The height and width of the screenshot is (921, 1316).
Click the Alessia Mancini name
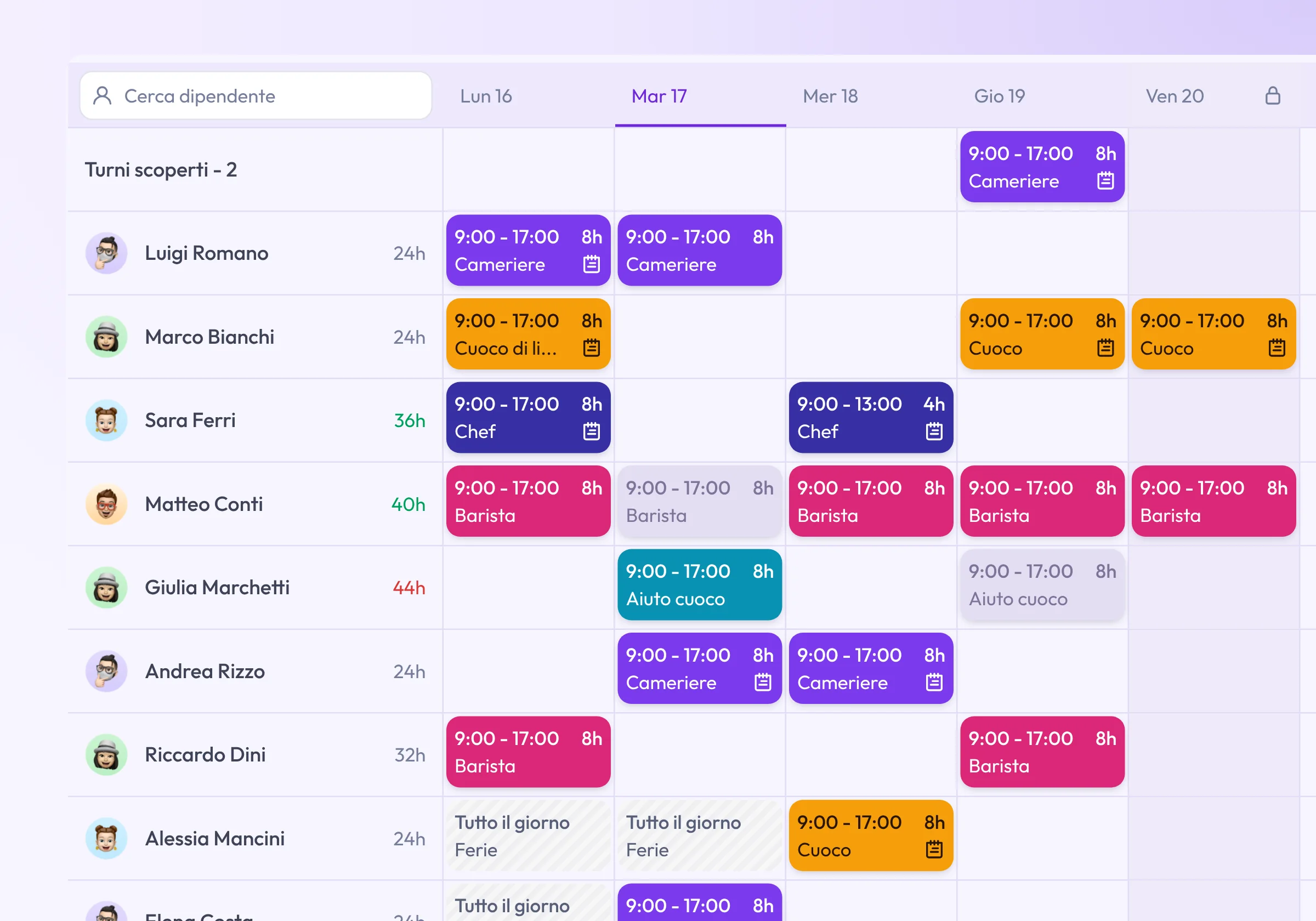pyautogui.click(x=214, y=838)
